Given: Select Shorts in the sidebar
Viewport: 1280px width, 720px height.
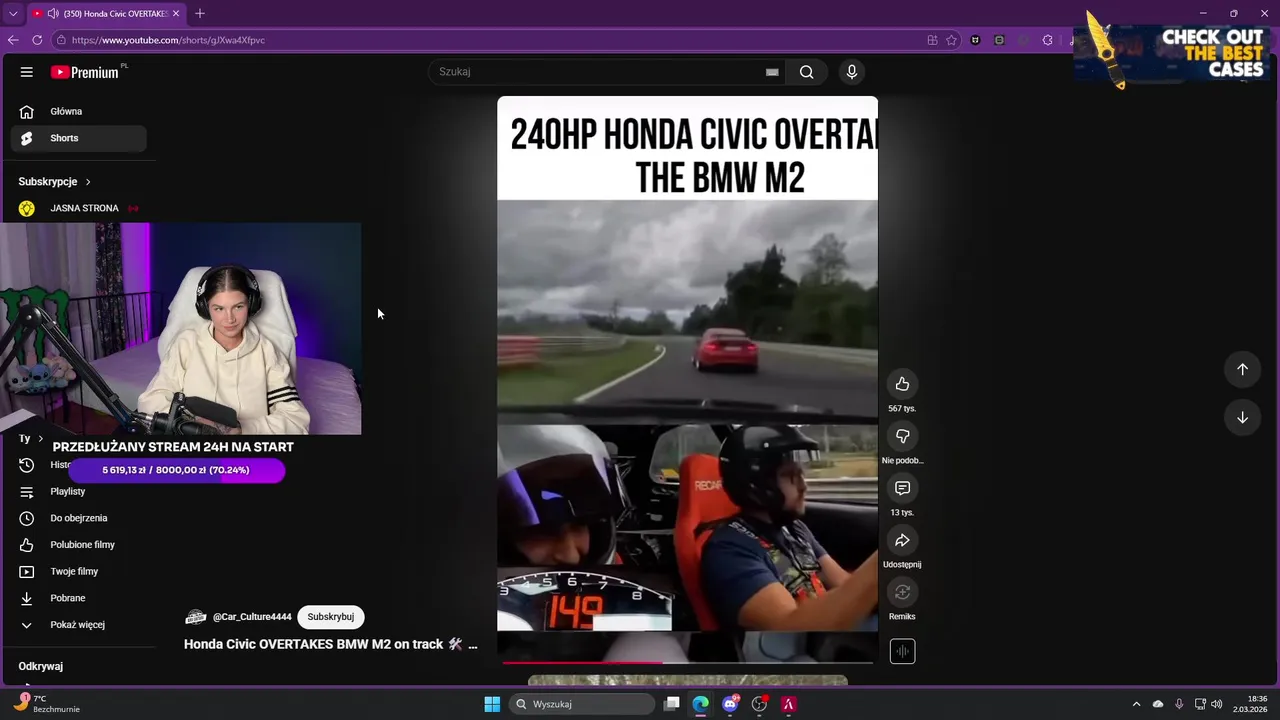Looking at the screenshot, I should coord(79,138).
